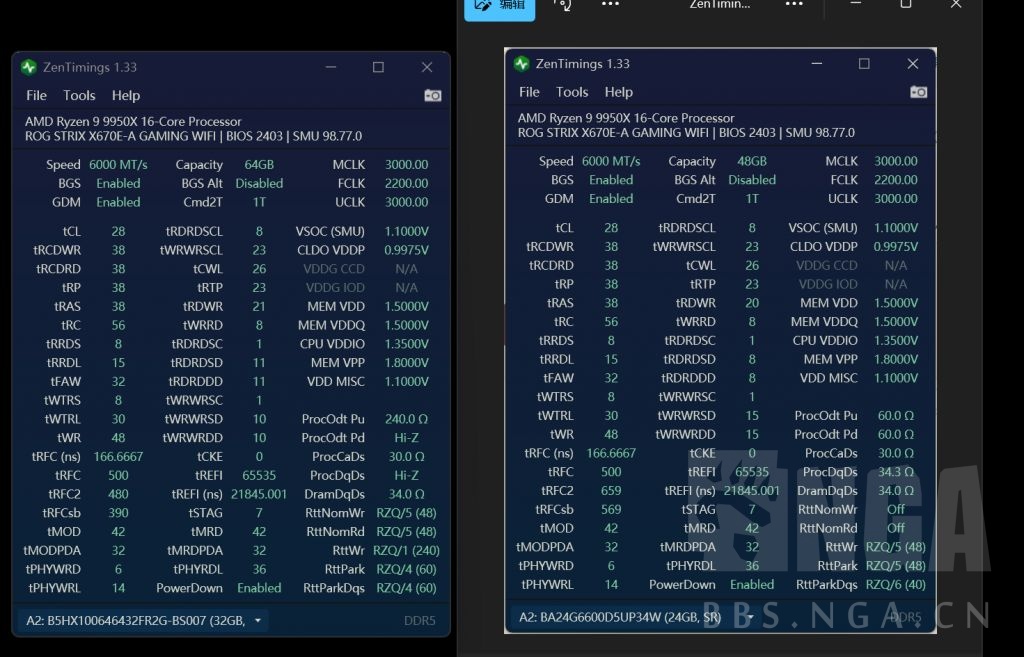Viewport: 1024px width, 657px height.
Task: Open the File menu in the 64GB ZenTimings window
Action: pos(36,96)
